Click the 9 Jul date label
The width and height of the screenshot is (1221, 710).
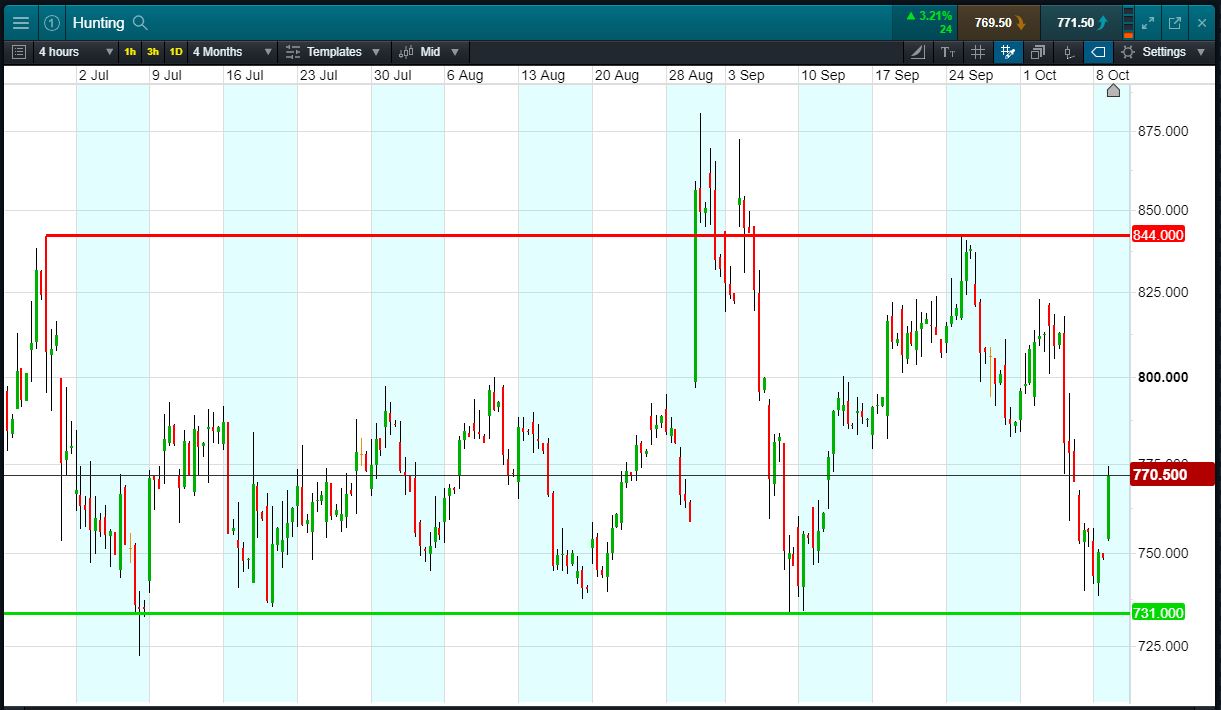pyautogui.click(x=166, y=75)
